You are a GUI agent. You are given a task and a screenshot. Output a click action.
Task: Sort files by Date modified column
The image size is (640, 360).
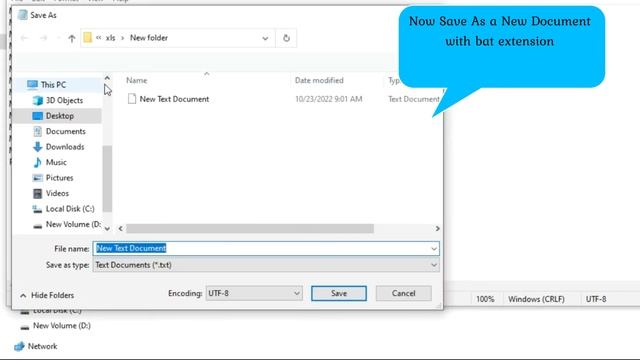pos(319,80)
